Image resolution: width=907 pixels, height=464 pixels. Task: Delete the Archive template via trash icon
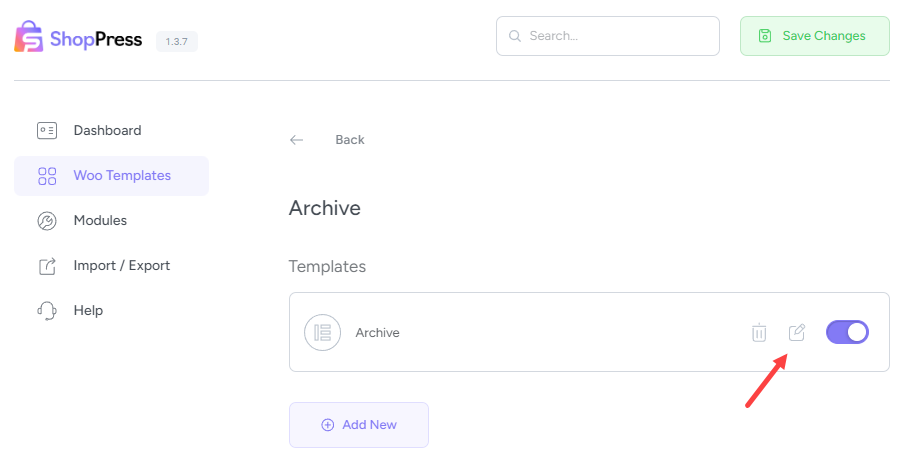tap(759, 333)
